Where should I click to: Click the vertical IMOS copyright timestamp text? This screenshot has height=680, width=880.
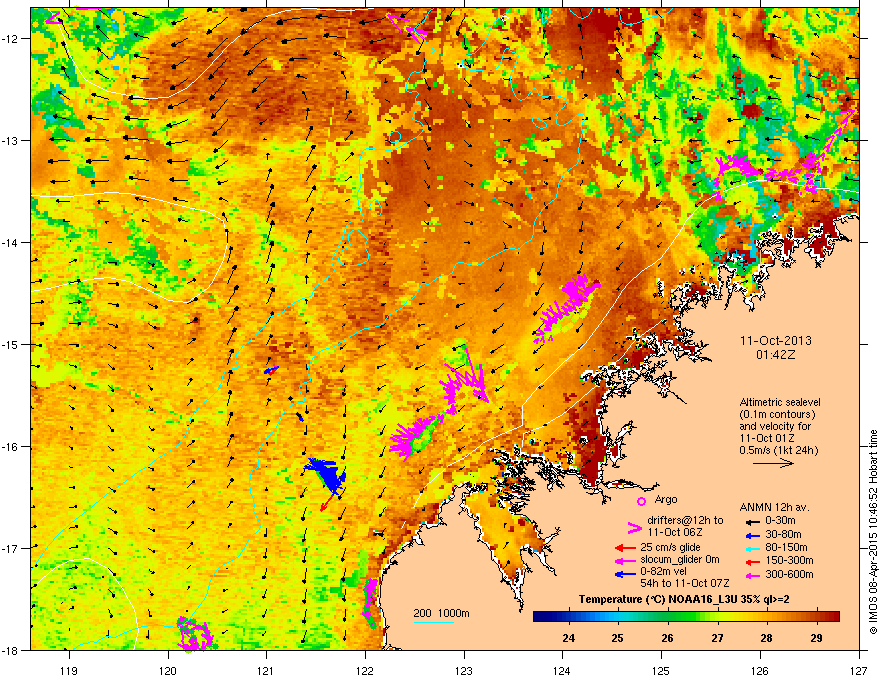pos(873,532)
